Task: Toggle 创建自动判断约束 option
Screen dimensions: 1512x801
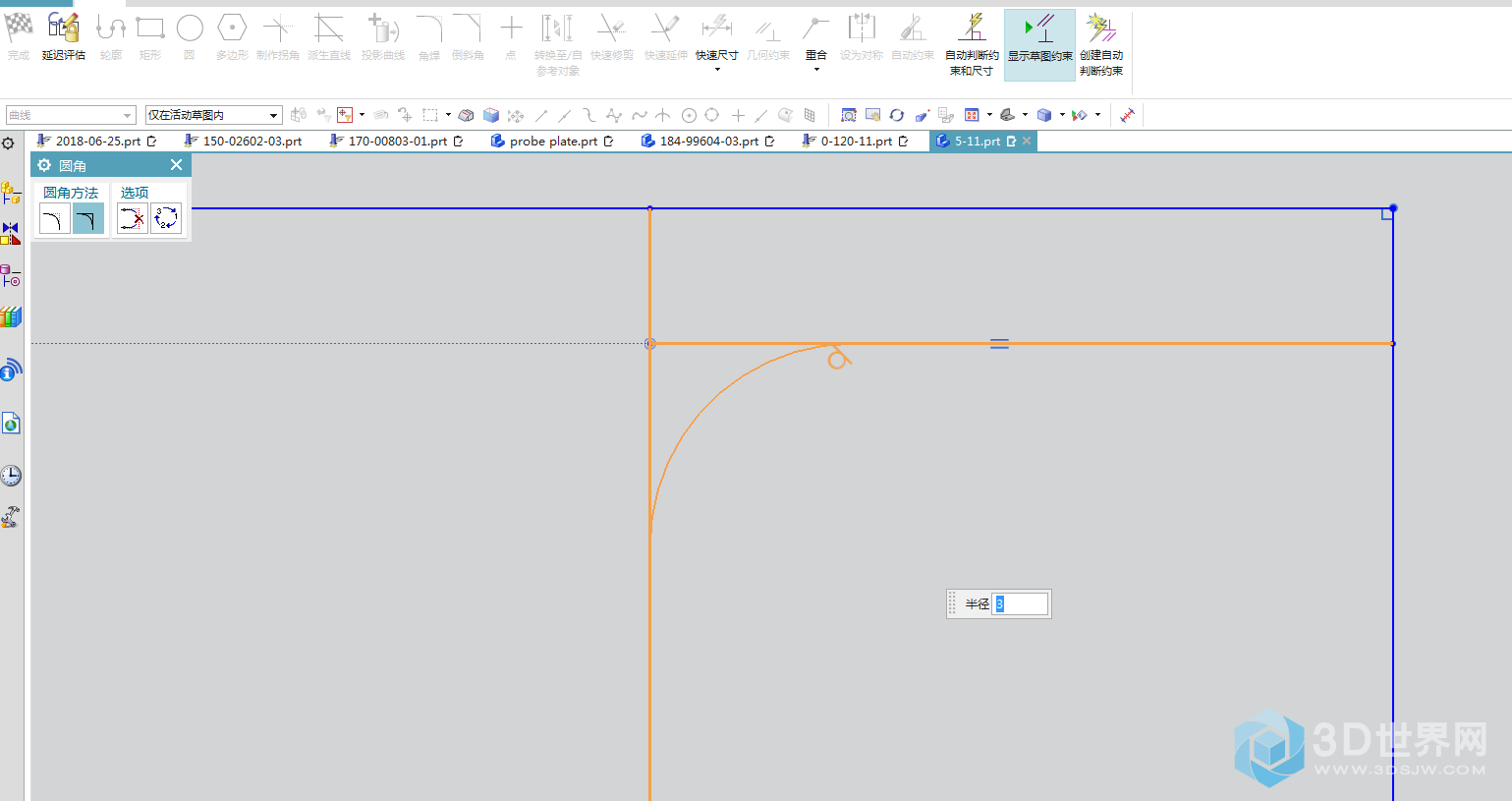Action: click(x=1101, y=44)
